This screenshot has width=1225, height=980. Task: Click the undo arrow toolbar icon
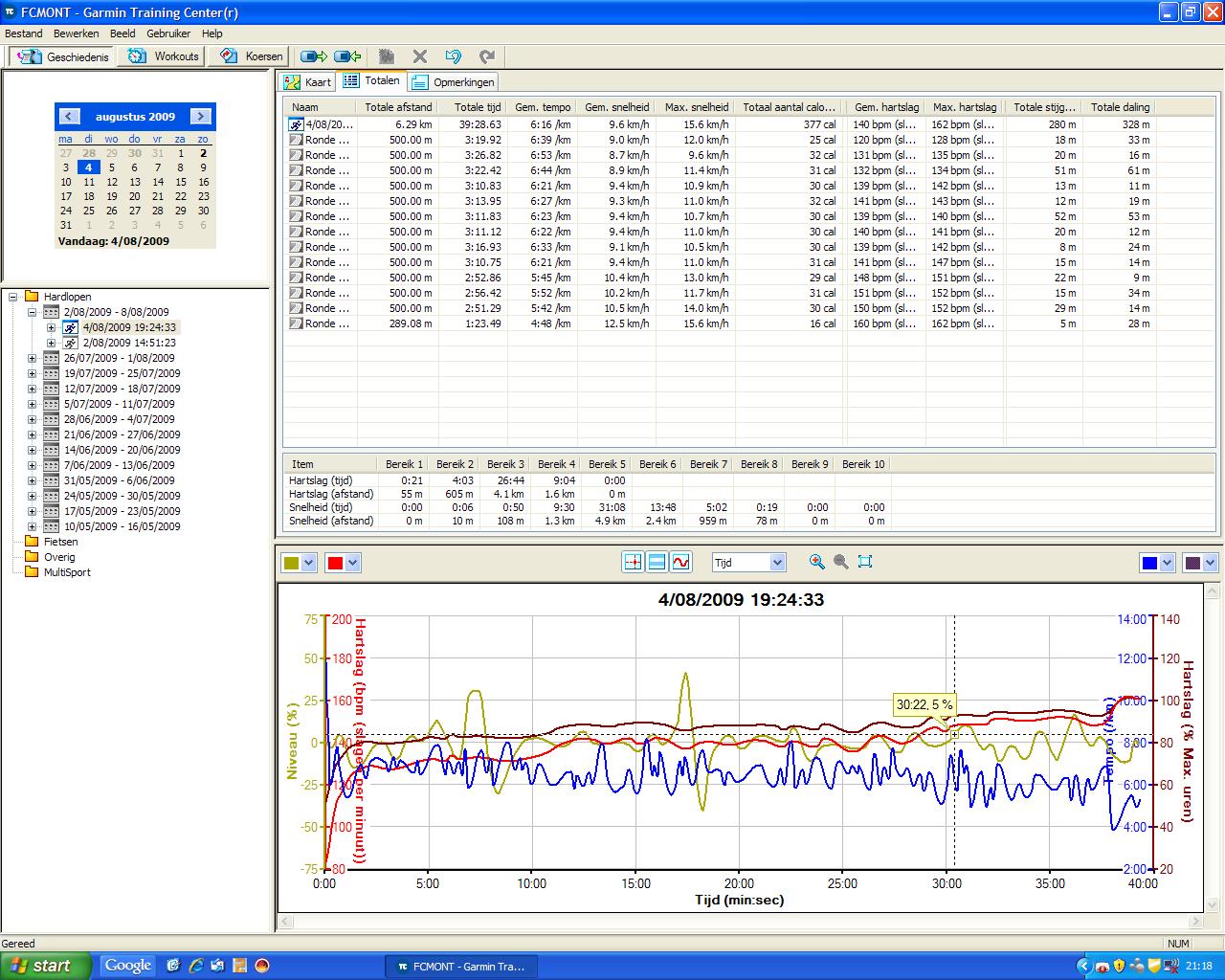[x=454, y=56]
